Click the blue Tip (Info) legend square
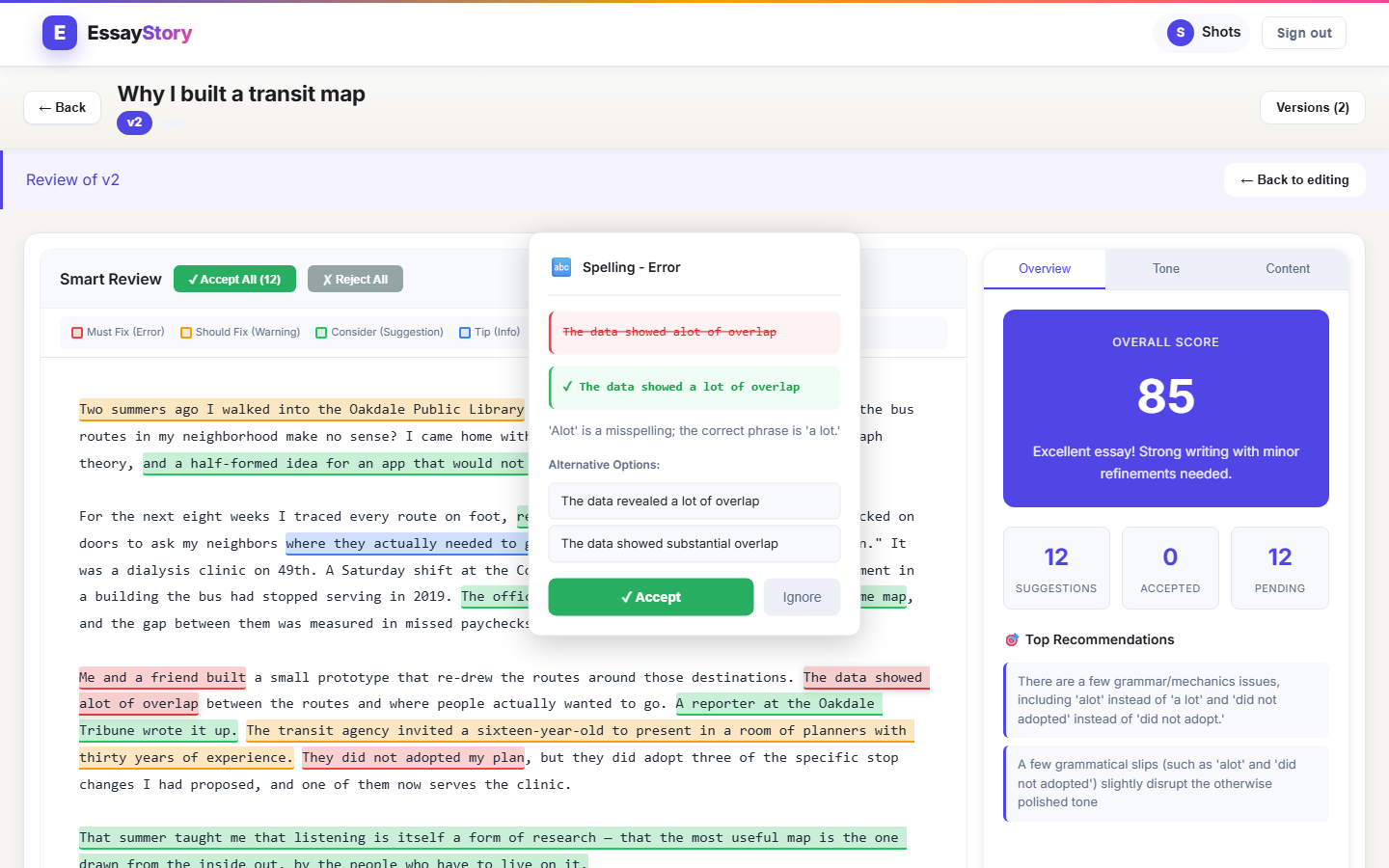 click(465, 333)
